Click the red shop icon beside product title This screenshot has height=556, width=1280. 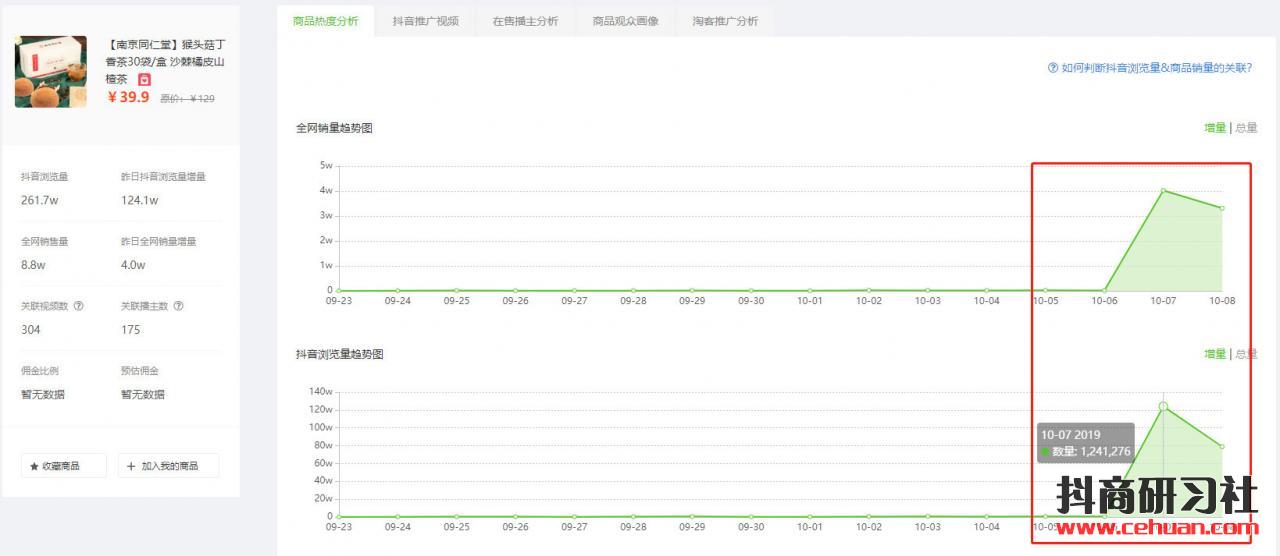point(145,79)
